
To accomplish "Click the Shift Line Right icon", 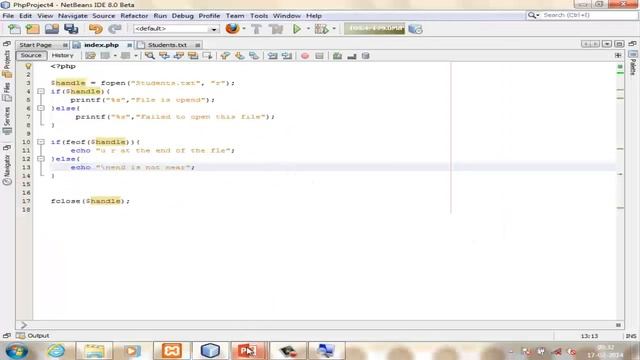I will [x=287, y=56].
